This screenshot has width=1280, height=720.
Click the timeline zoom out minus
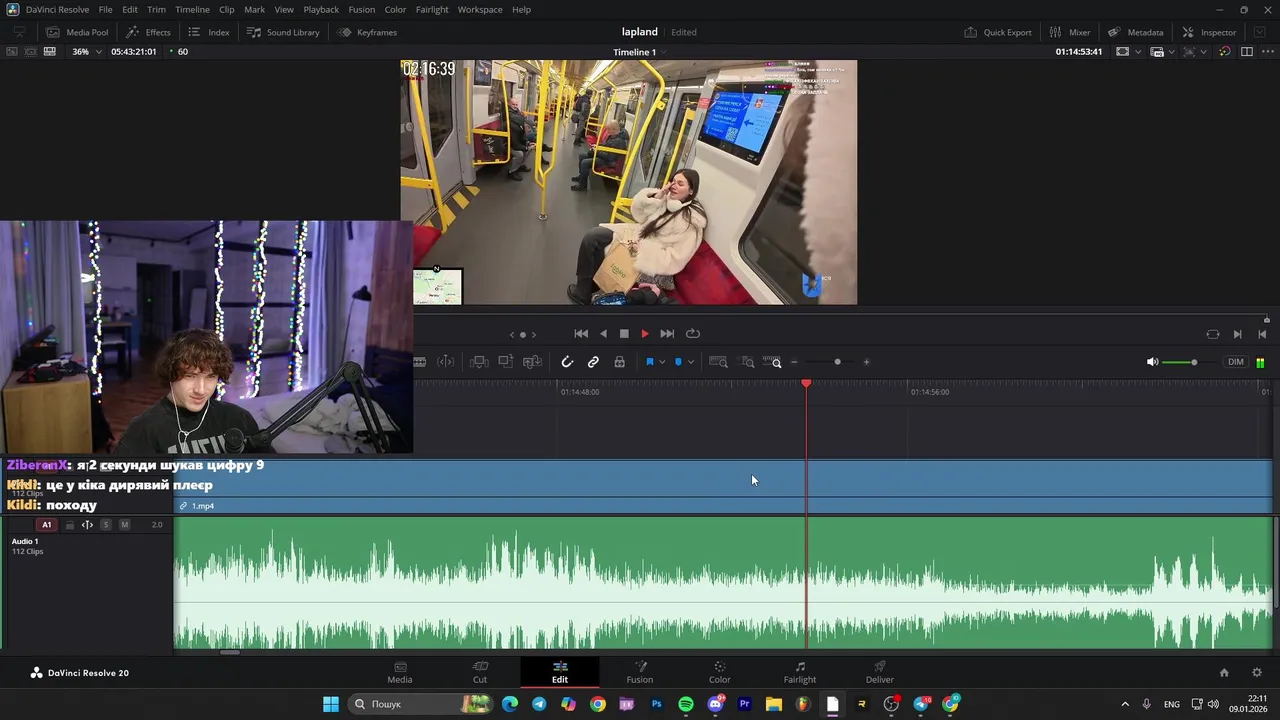pyautogui.click(x=794, y=362)
